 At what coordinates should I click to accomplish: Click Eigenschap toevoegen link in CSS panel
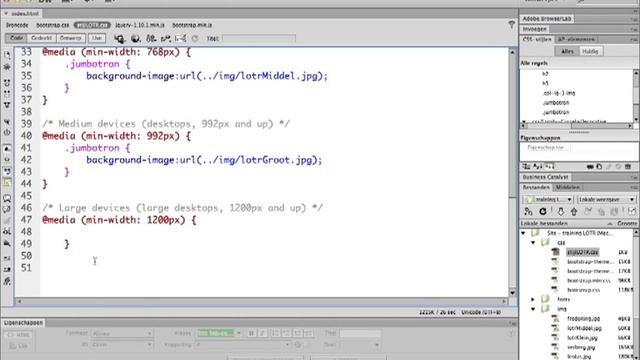(546, 147)
